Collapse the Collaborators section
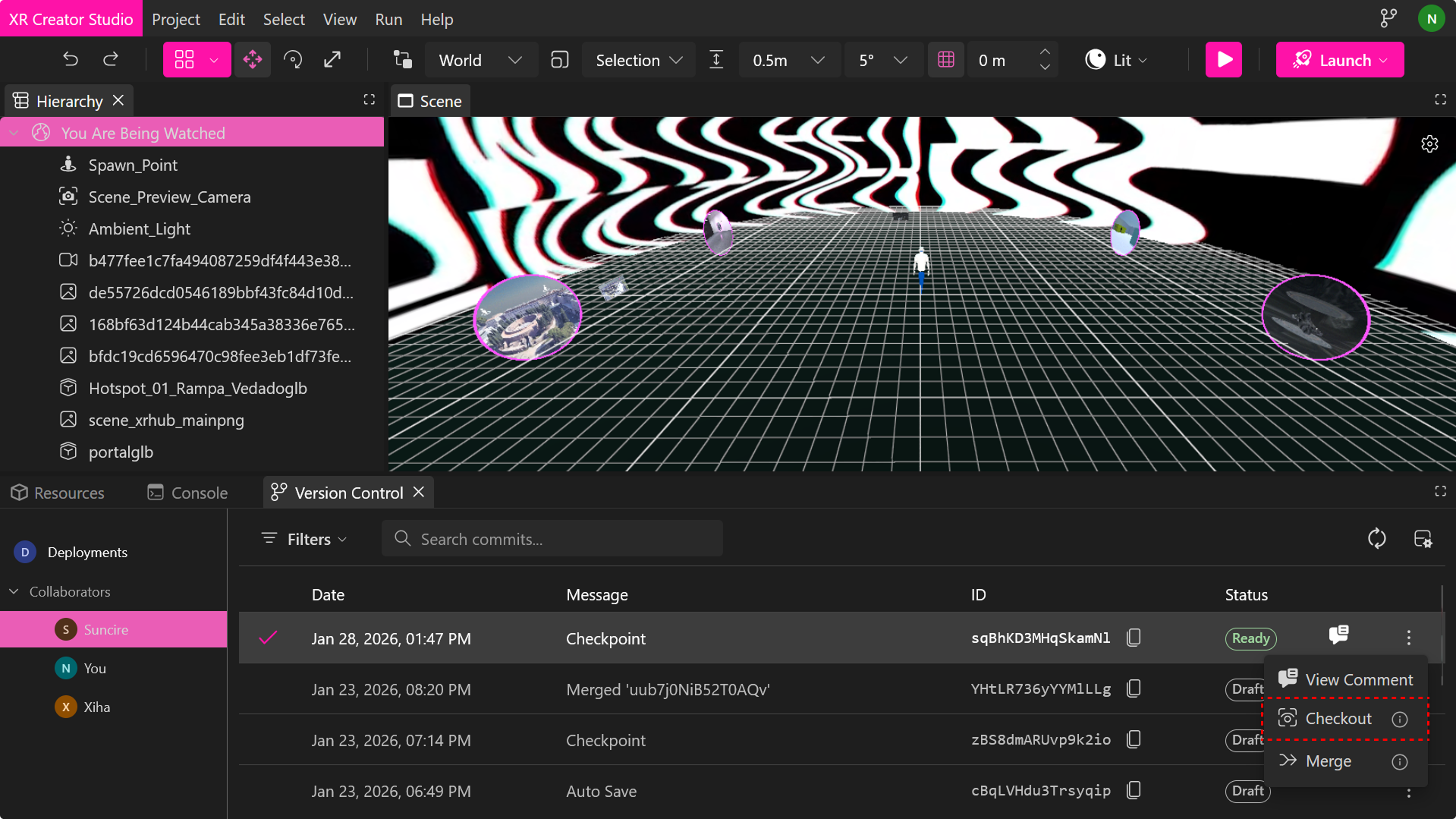The height and width of the screenshot is (819, 1456). pos(14,591)
